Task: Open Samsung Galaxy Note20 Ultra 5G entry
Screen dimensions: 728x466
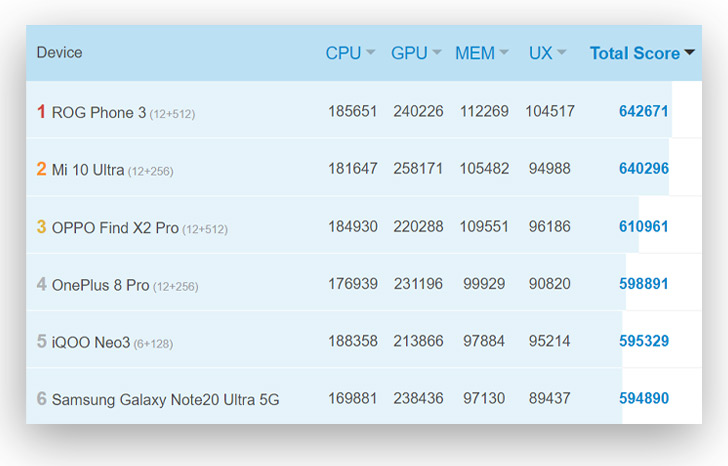Action: click(165, 399)
